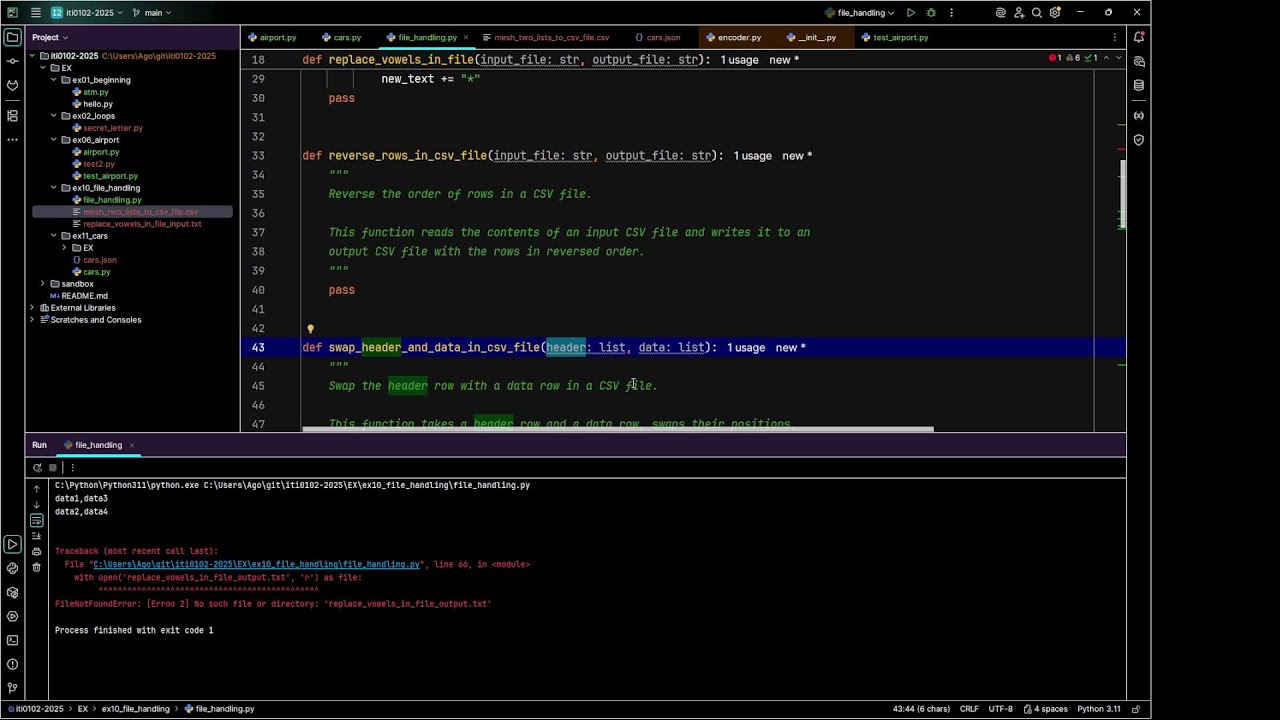The width and height of the screenshot is (1280, 720).
Task: Collapse the ex02_loops folder
Action: (54, 116)
